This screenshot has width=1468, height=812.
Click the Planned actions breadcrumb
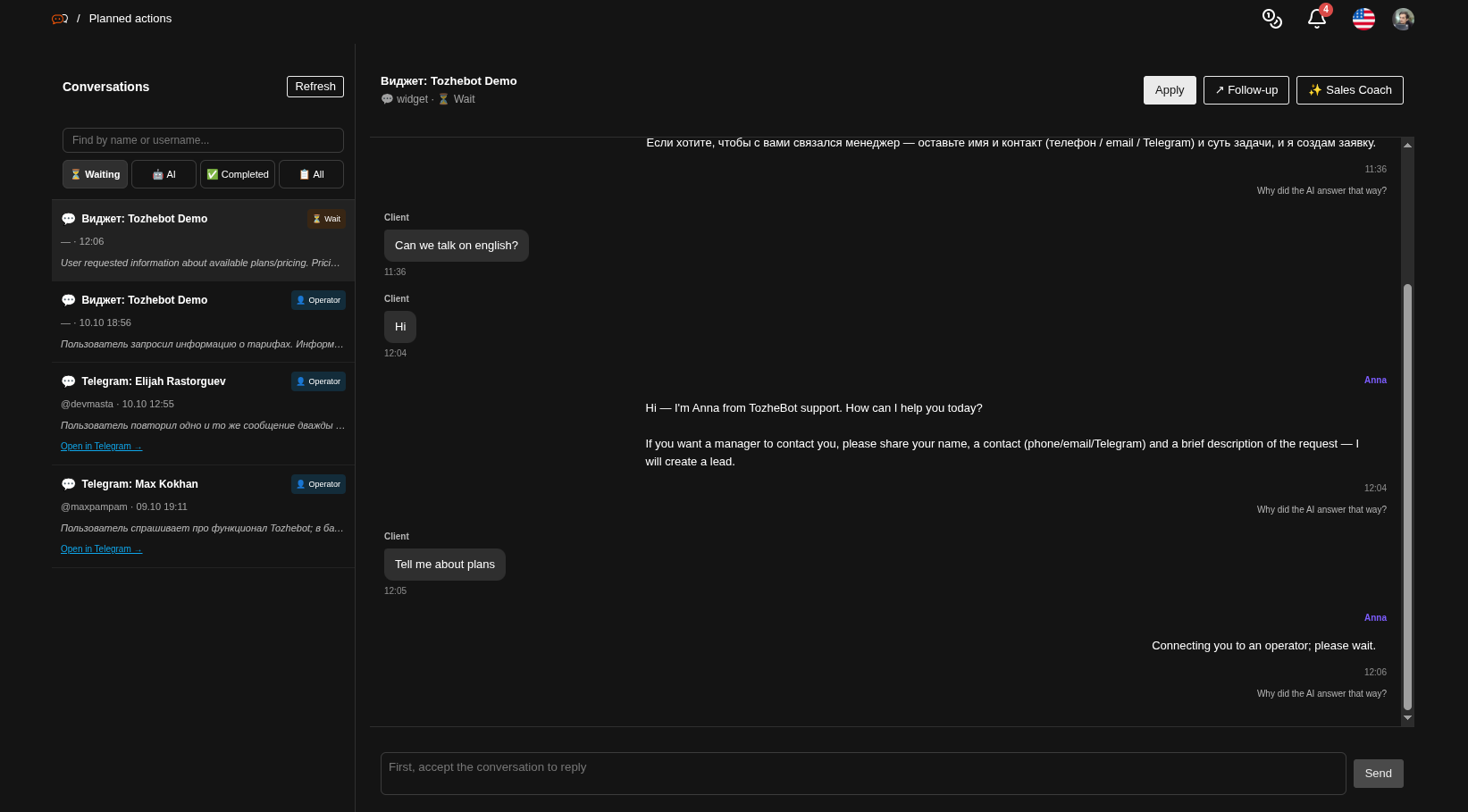130,19
